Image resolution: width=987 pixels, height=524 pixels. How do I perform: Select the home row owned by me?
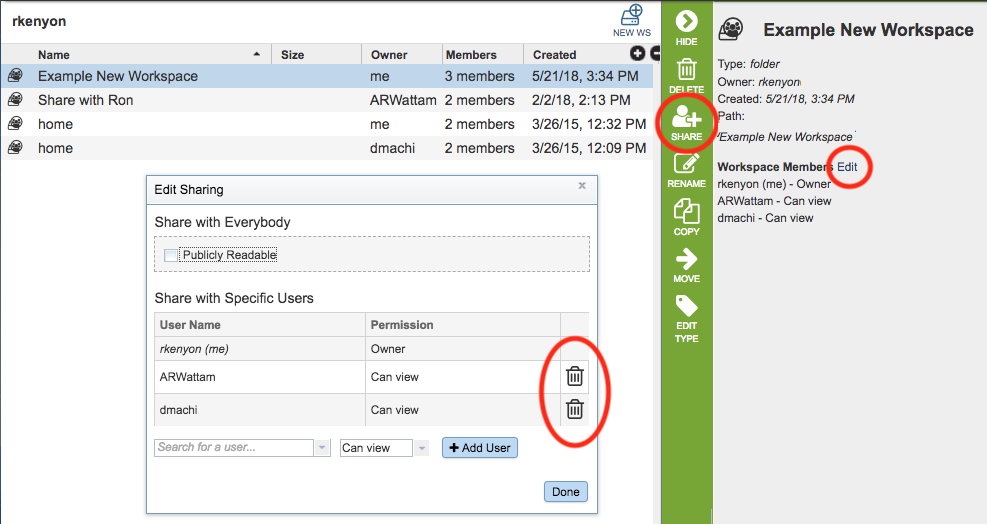pyautogui.click(x=327, y=124)
